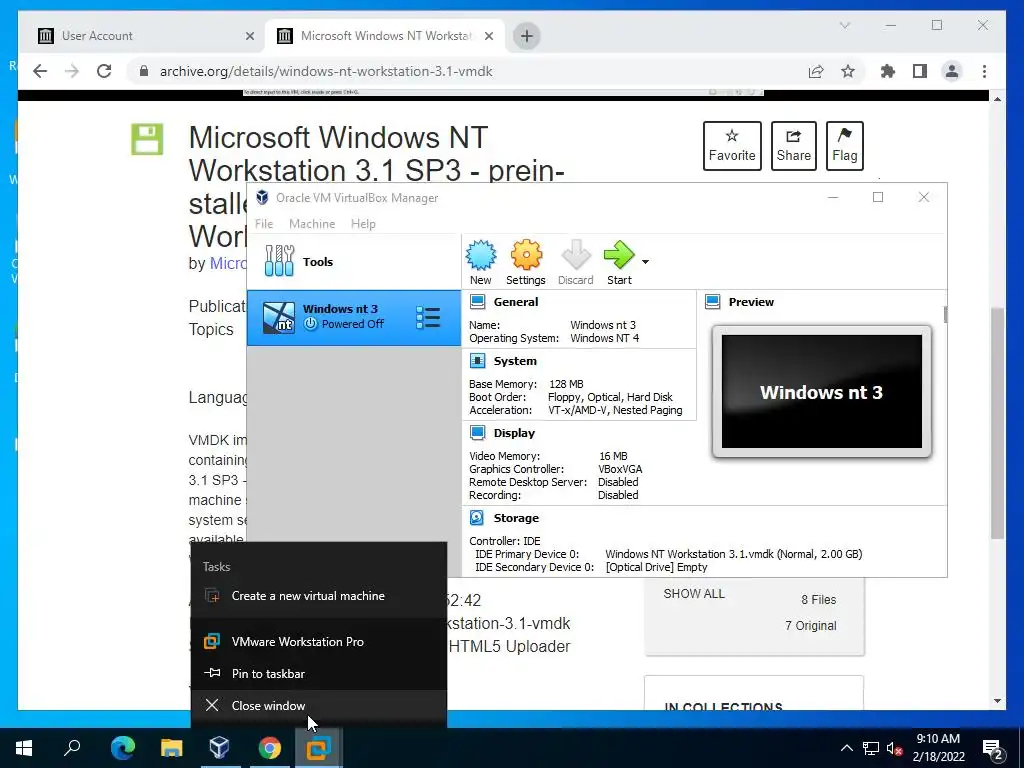The width and height of the screenshot is (1024, 768).
Task: Reload the archive.org page
Action: [x=104, y=71]
